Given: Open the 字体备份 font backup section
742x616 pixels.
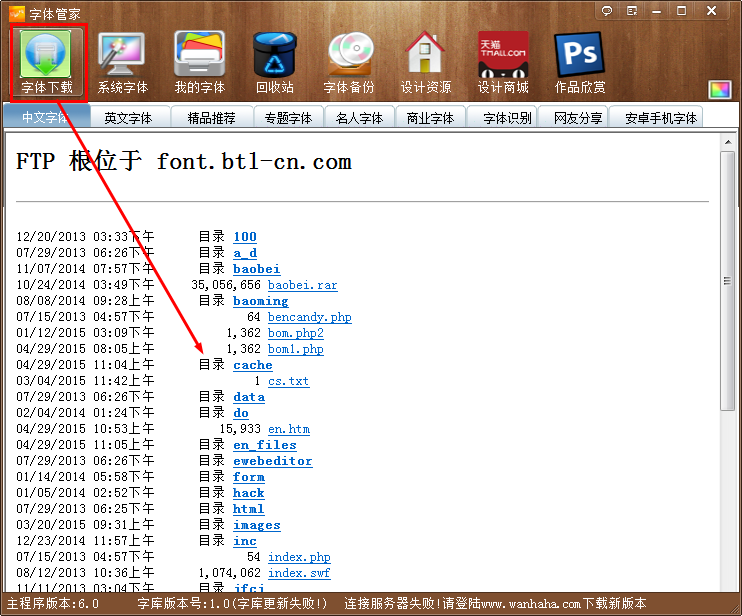Looking at the screenshot, I should click(349, 62).
